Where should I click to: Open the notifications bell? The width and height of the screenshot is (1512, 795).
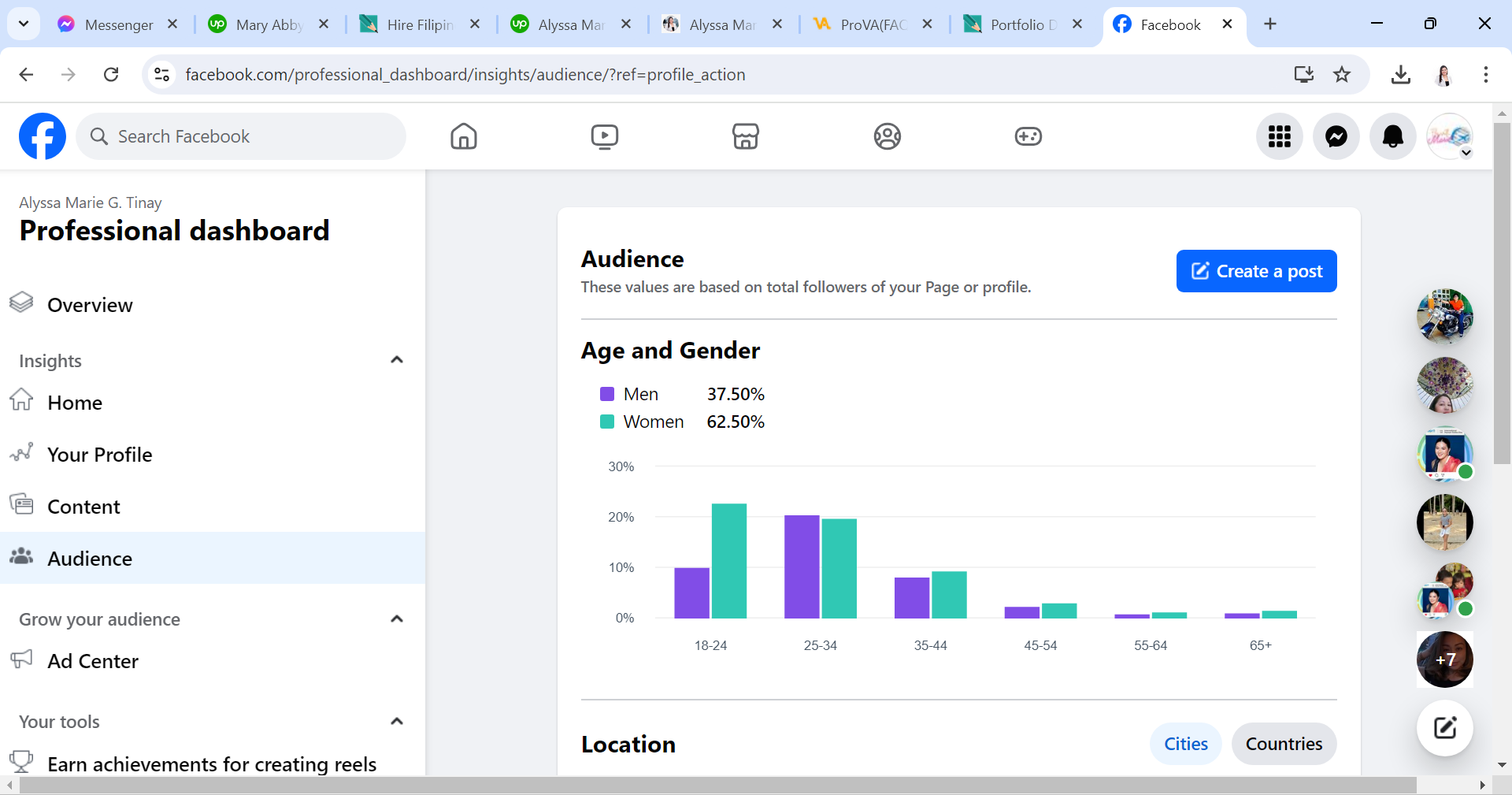coord(1392,136)
